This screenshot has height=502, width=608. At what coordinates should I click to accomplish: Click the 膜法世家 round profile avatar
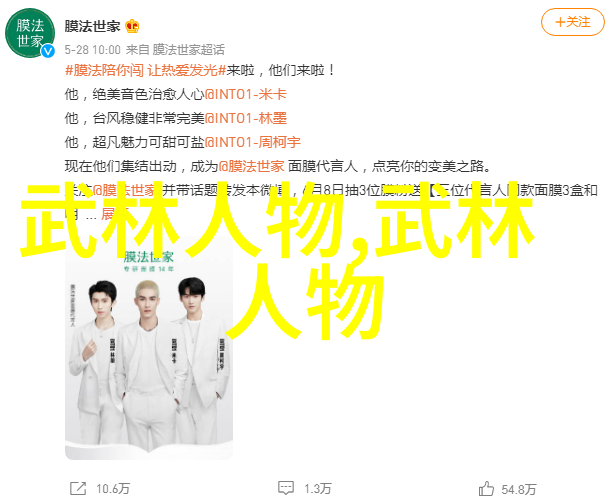click(29, 34)
